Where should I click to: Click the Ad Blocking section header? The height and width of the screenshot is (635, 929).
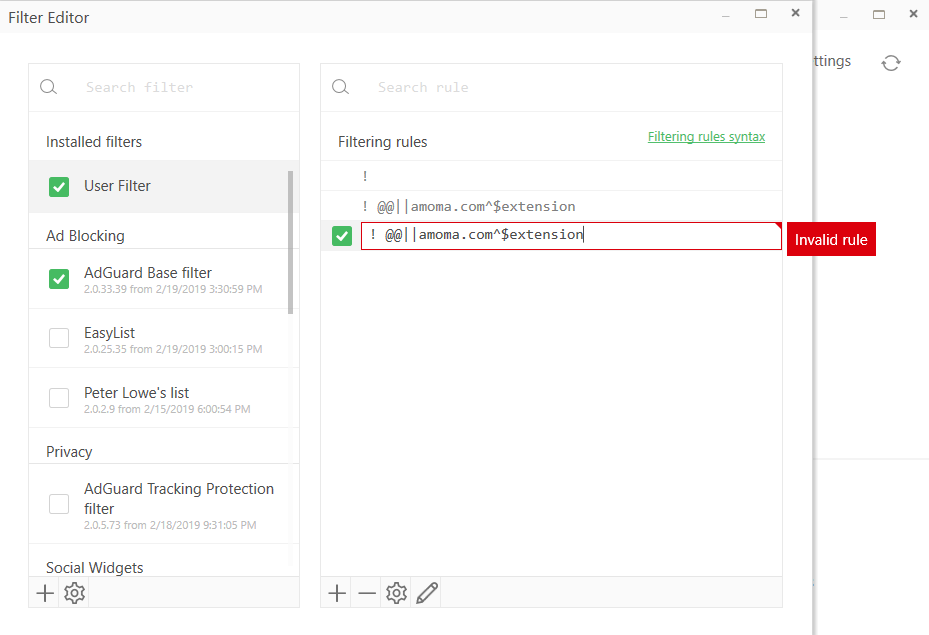pyautogui.click(x=85, y=236)
